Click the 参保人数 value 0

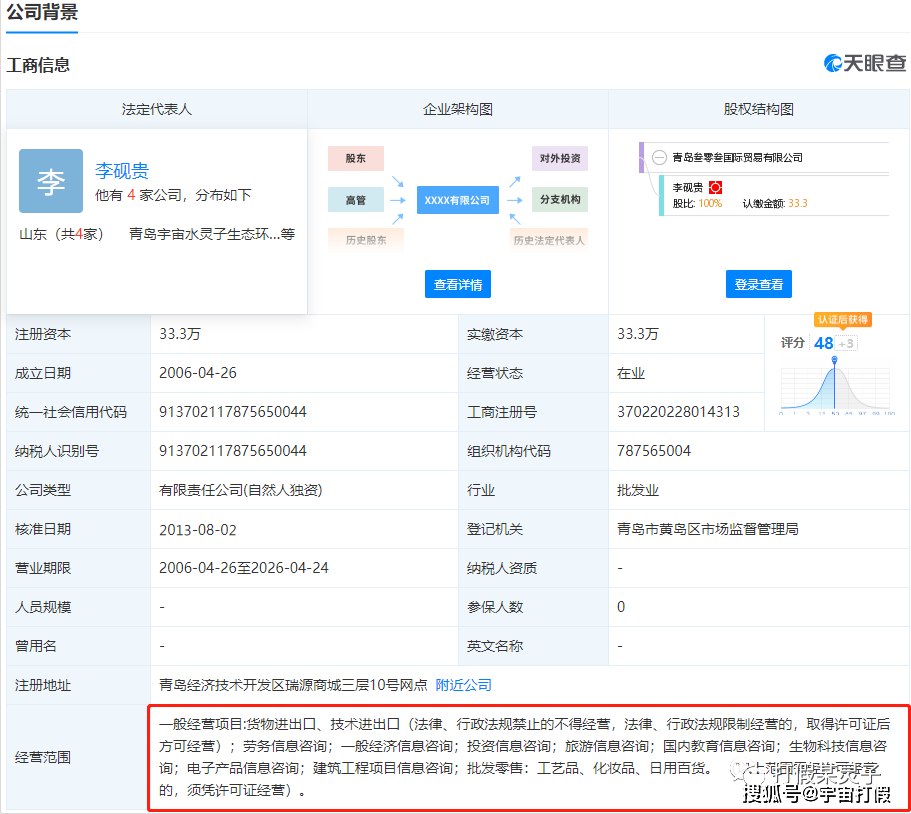621,607
